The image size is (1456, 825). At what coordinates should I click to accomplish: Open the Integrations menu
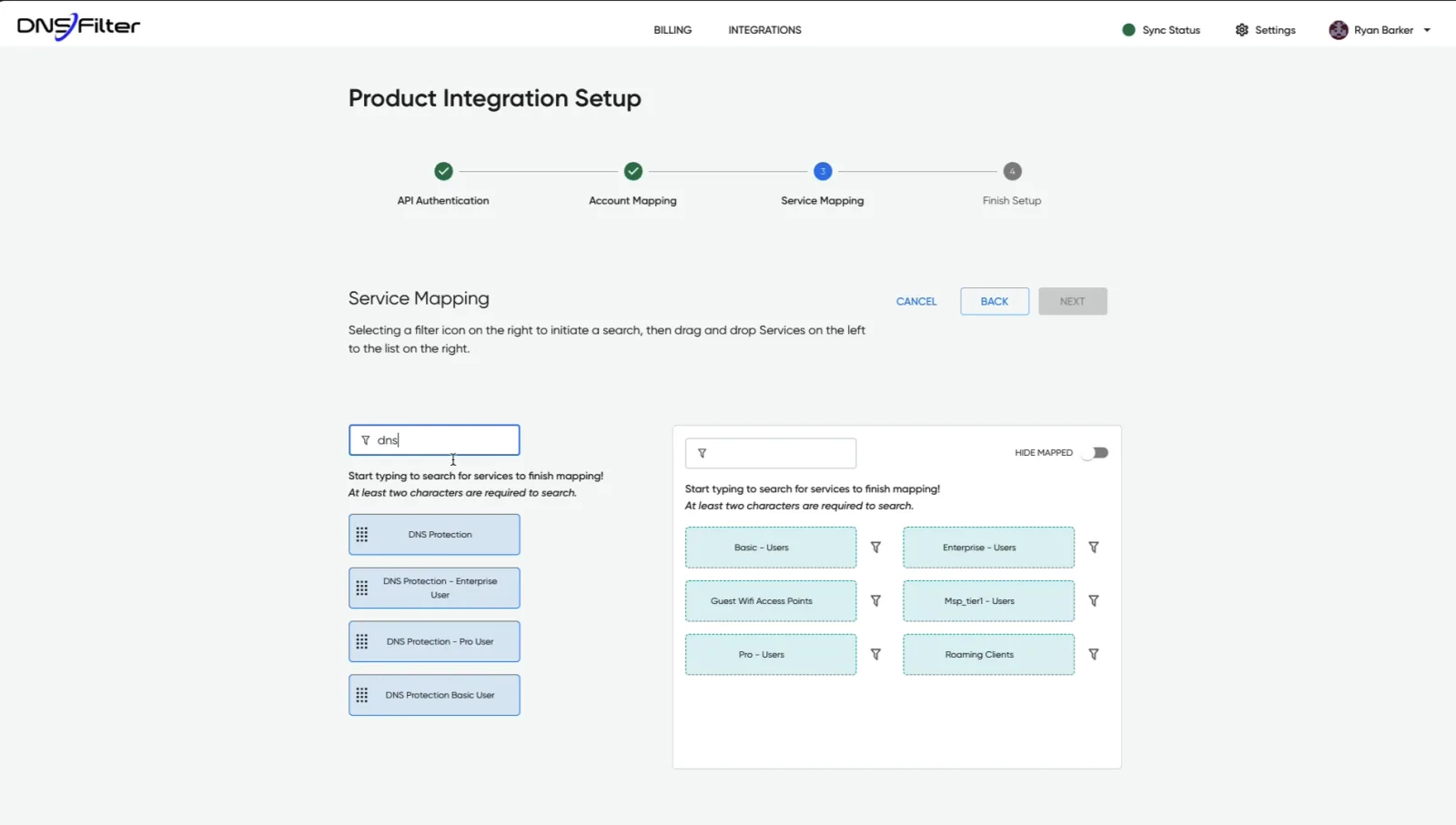coord(764,30)
